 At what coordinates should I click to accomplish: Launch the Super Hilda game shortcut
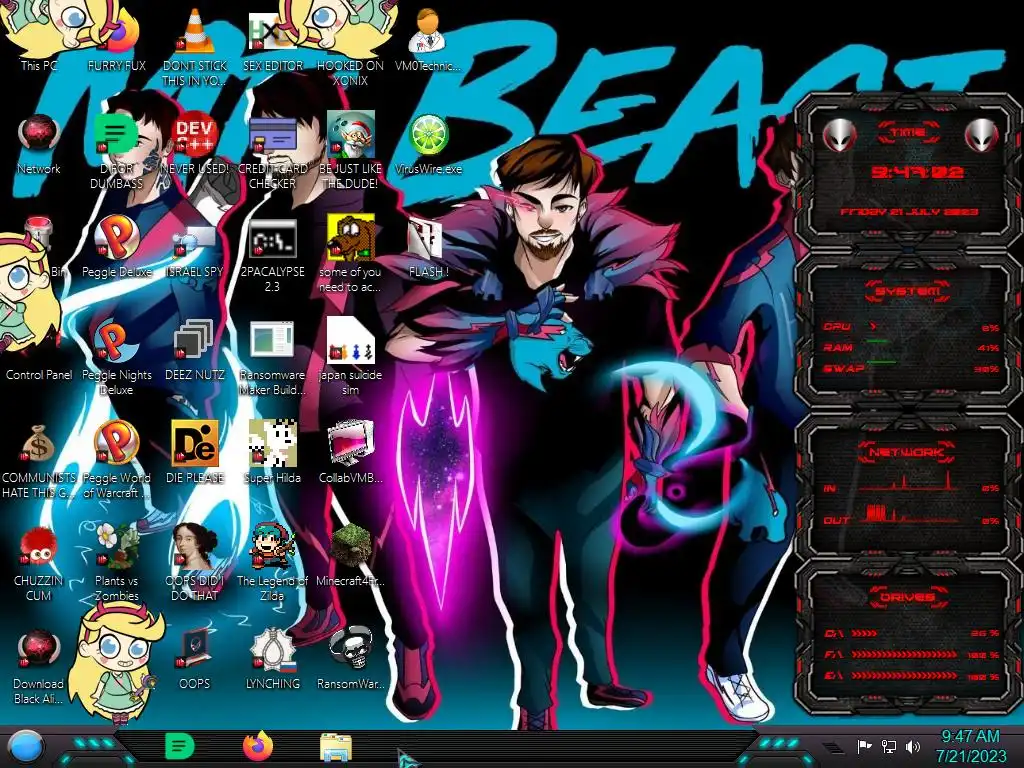[272, 453]
